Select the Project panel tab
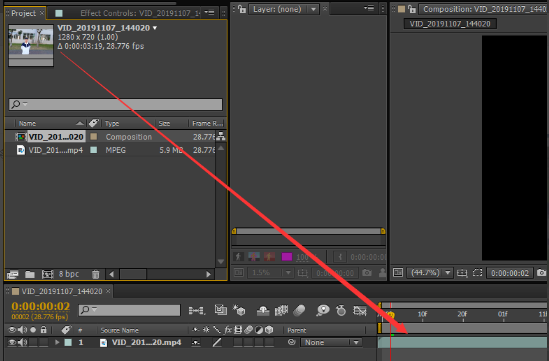The width and height of the screenshot is (549, 361). click(23, 13)
